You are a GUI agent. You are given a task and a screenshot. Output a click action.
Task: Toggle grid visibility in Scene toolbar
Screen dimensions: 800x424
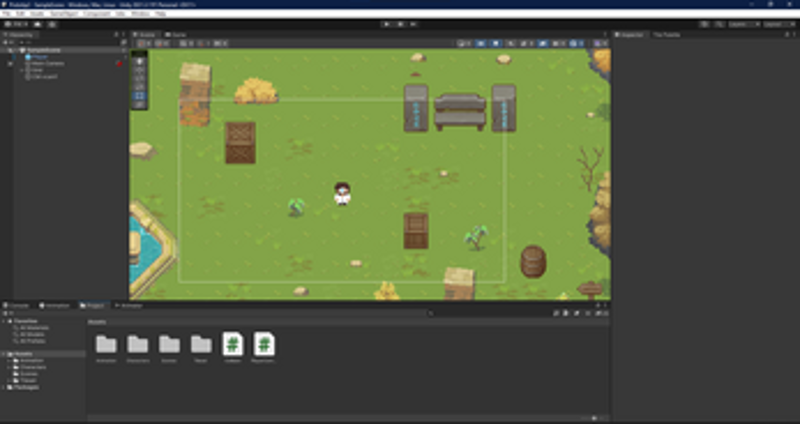[x=184, y=43]
